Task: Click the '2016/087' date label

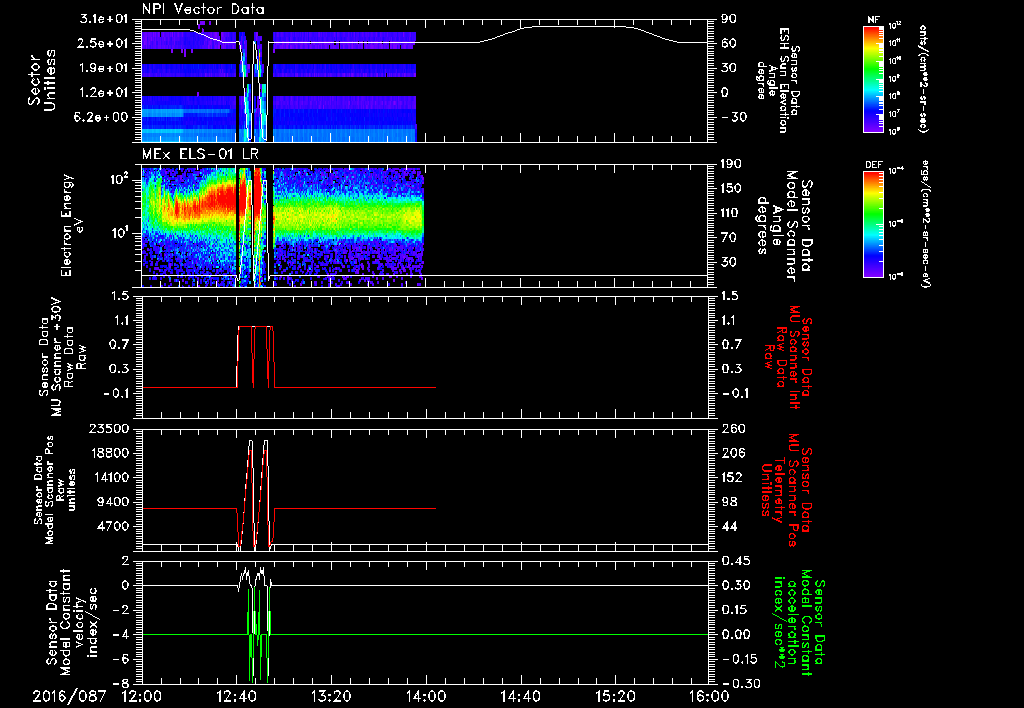Action: click(69, 697)
